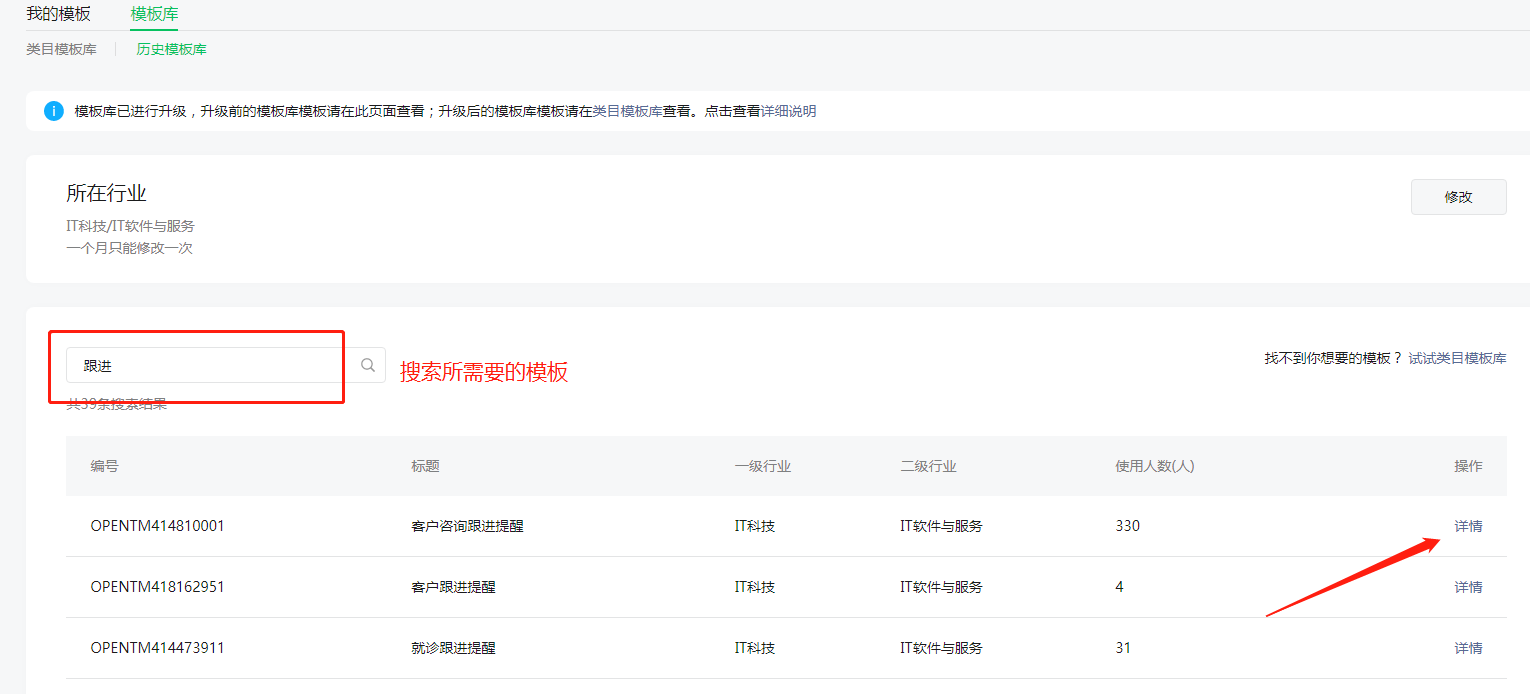This screenshot has height=694, width=1530.
Task: View 详情 for 客户咨询跟进提醒 template
Action: coord(1467,525)
